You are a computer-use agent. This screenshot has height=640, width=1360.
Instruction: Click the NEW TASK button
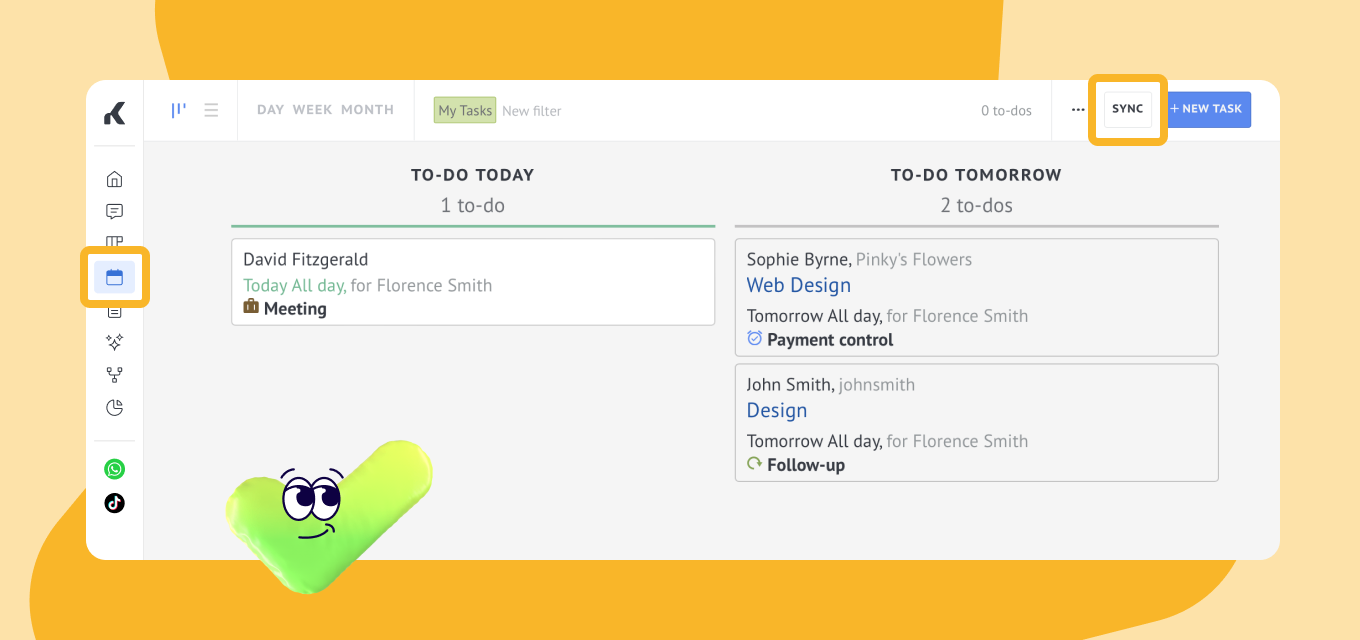[x=1209, y=109]
